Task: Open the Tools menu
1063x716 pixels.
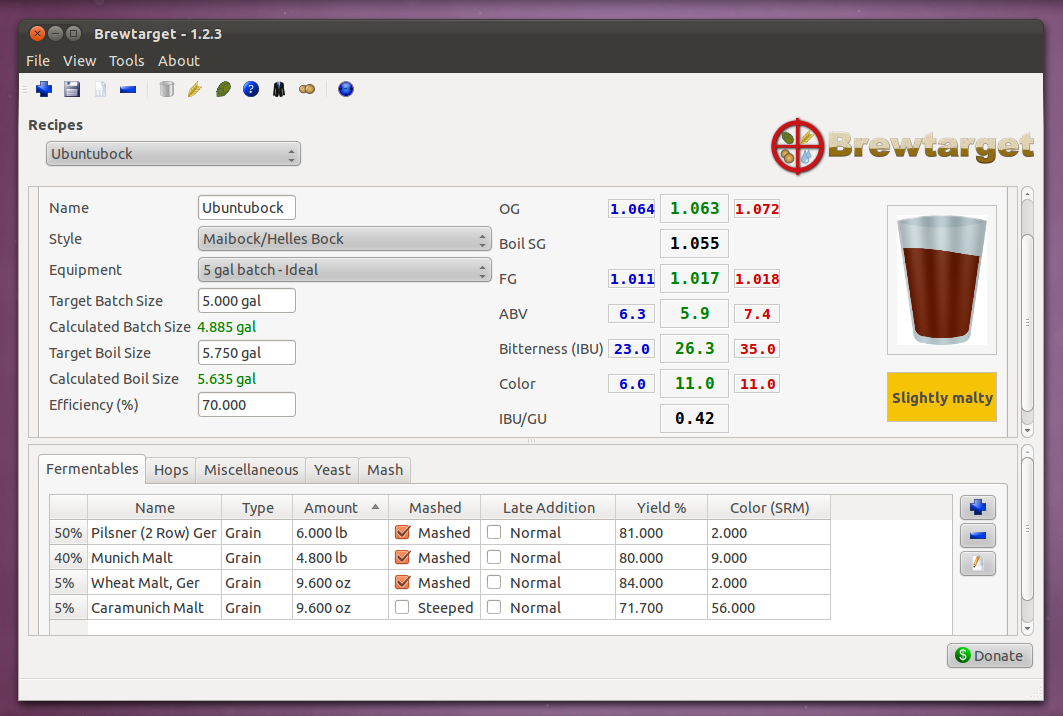Action: click(127, 61)
